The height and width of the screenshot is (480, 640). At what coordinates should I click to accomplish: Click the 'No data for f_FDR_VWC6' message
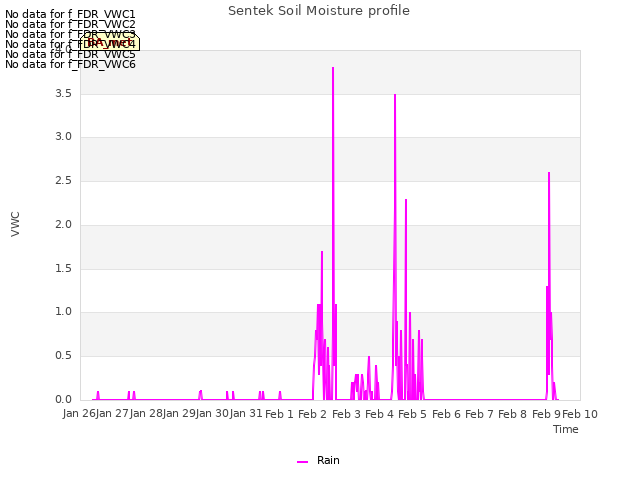pos(70,64)
